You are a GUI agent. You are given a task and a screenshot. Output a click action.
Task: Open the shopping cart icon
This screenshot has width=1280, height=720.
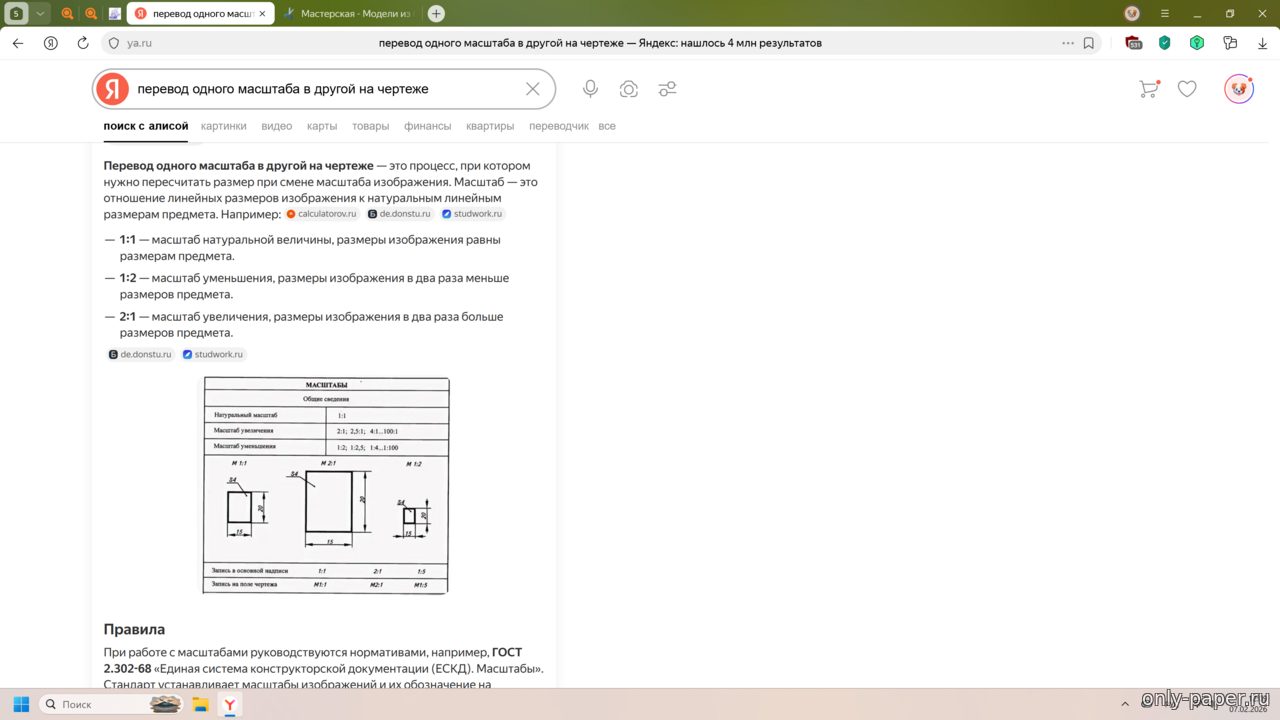coord(1149,89)
